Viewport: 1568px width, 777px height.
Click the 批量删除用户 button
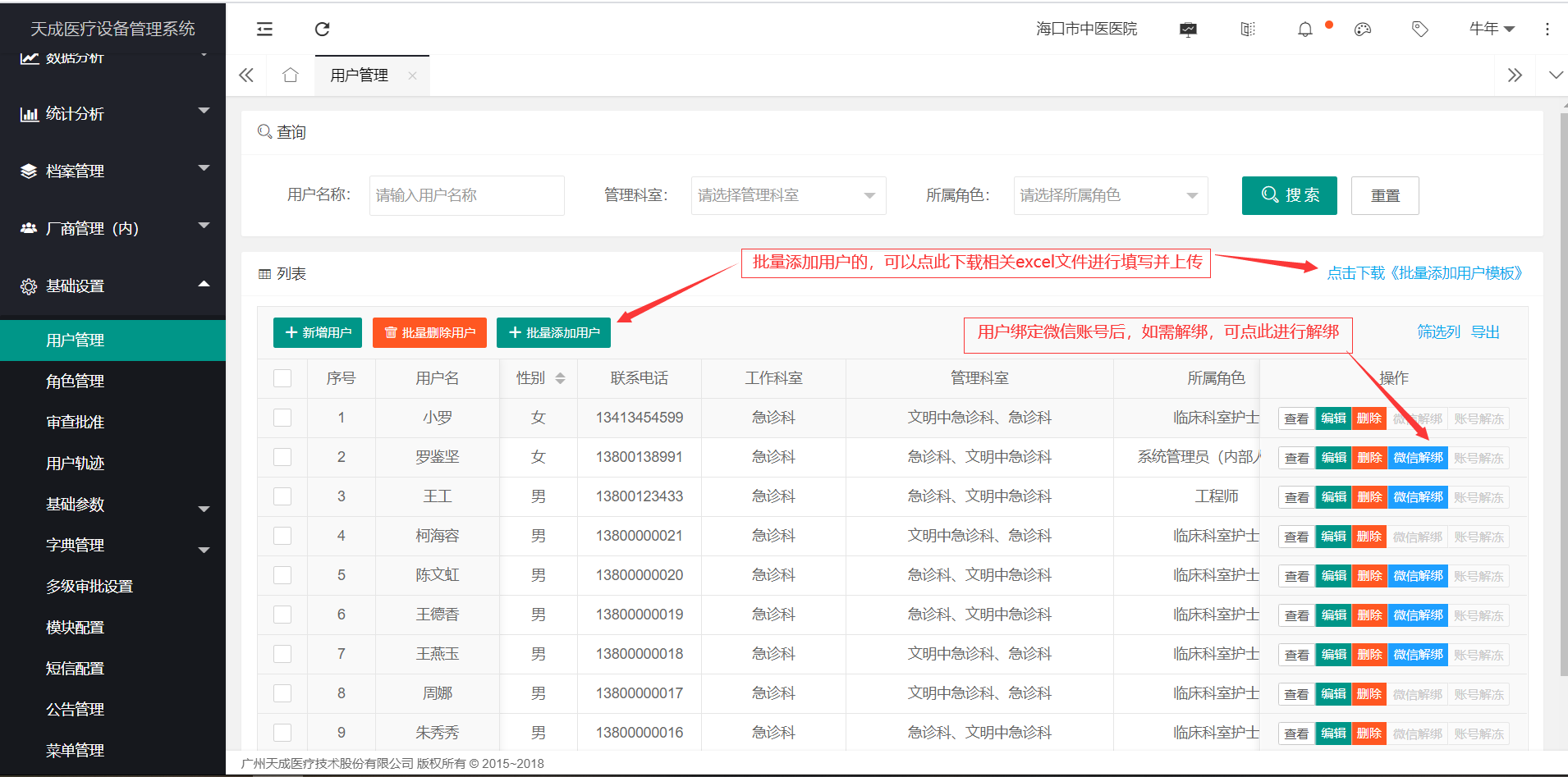[x=429, y=332]
